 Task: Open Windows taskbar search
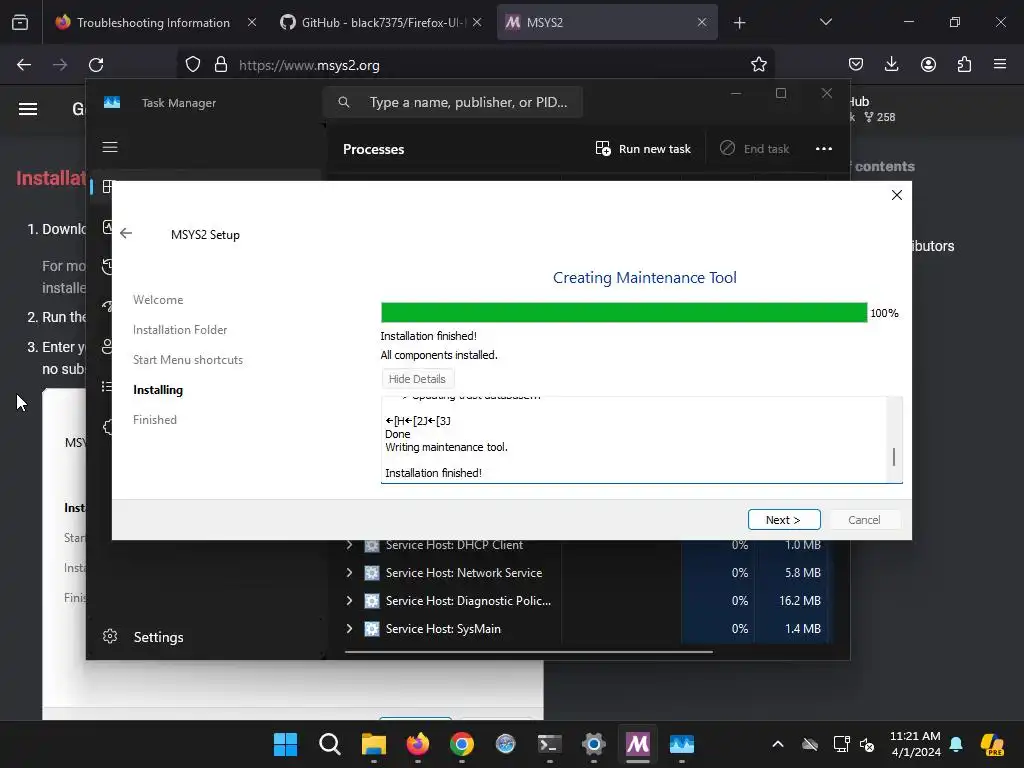pos(330,744)
